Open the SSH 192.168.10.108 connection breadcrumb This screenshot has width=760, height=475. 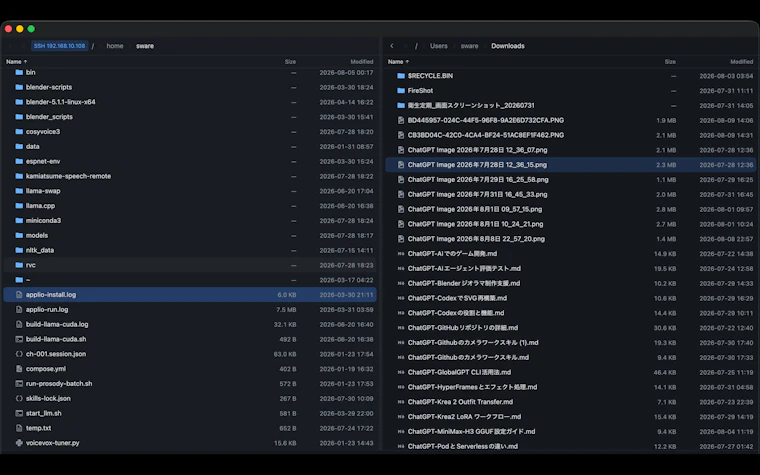(x=60, y=46)
